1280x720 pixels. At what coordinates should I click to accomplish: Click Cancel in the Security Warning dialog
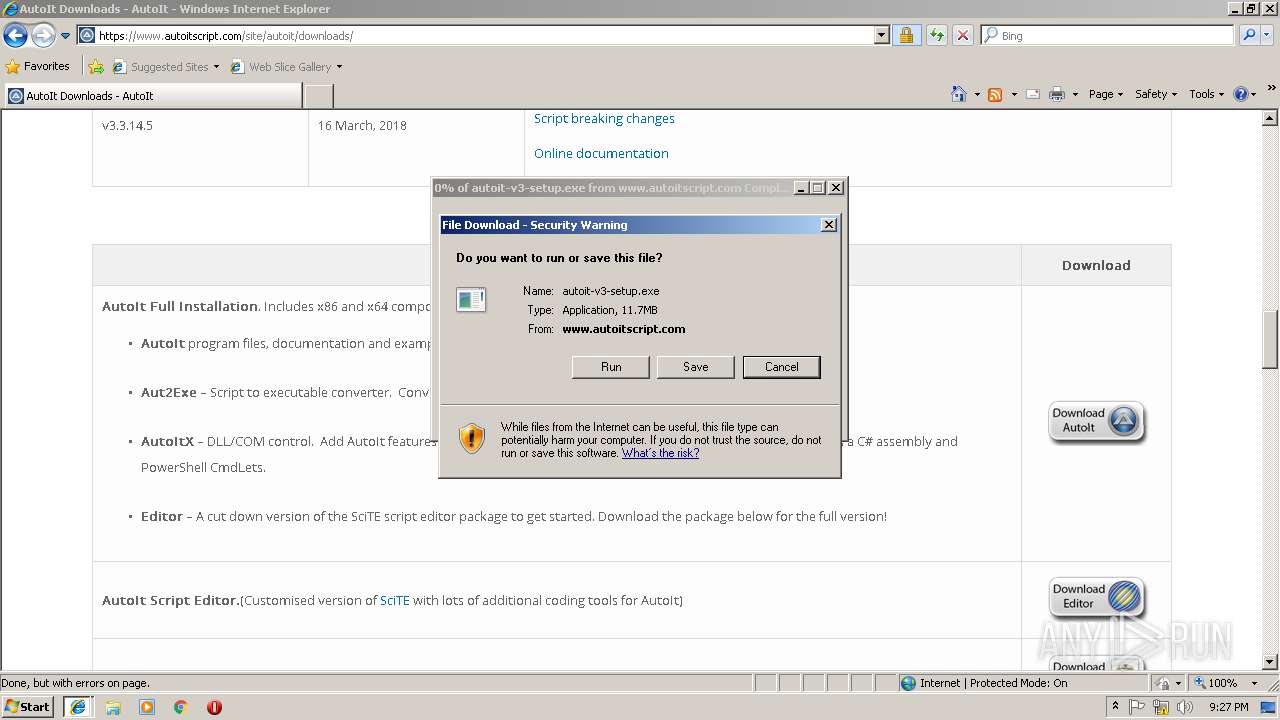click(782, 367)
